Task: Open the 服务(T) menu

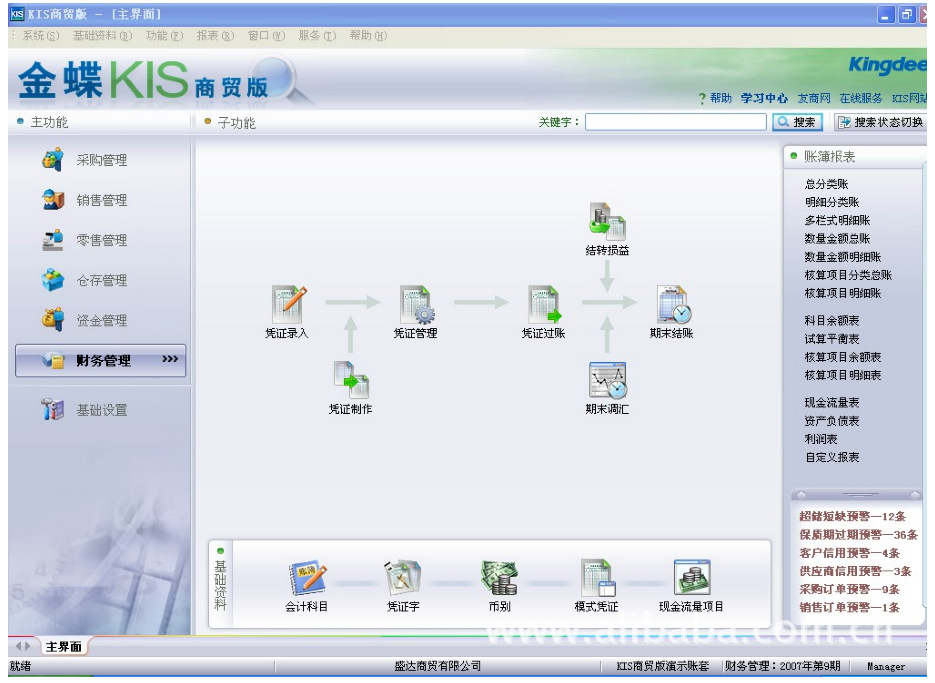Action: point(317,36)
